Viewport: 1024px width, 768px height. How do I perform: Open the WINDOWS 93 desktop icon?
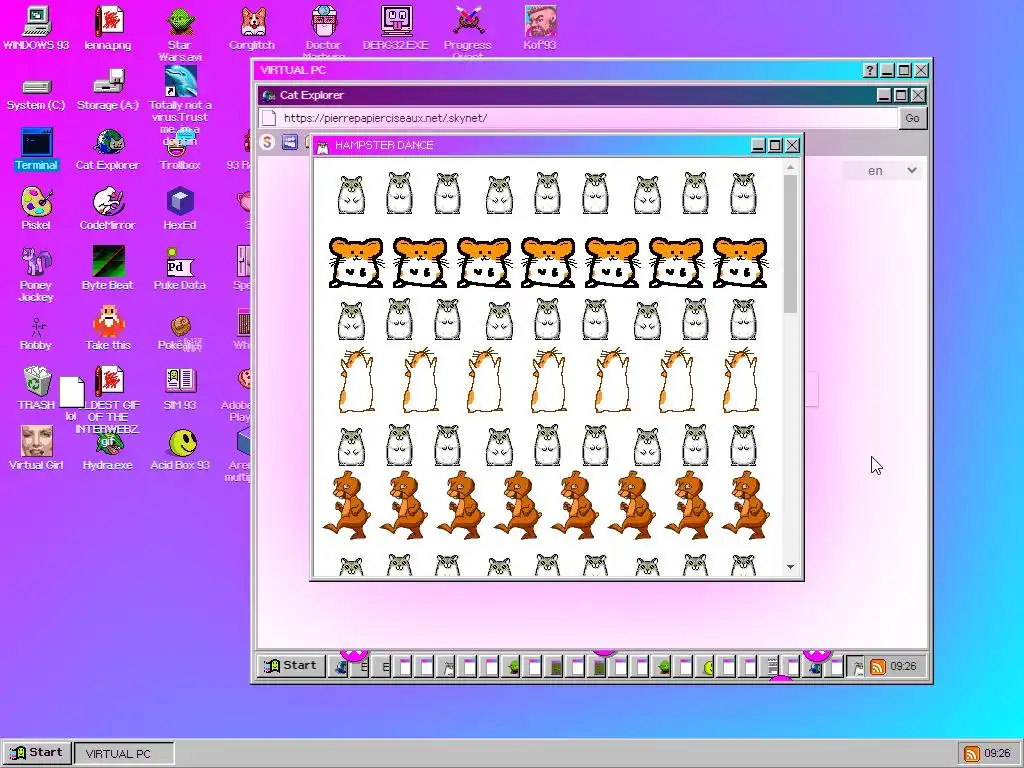[36, 22]
